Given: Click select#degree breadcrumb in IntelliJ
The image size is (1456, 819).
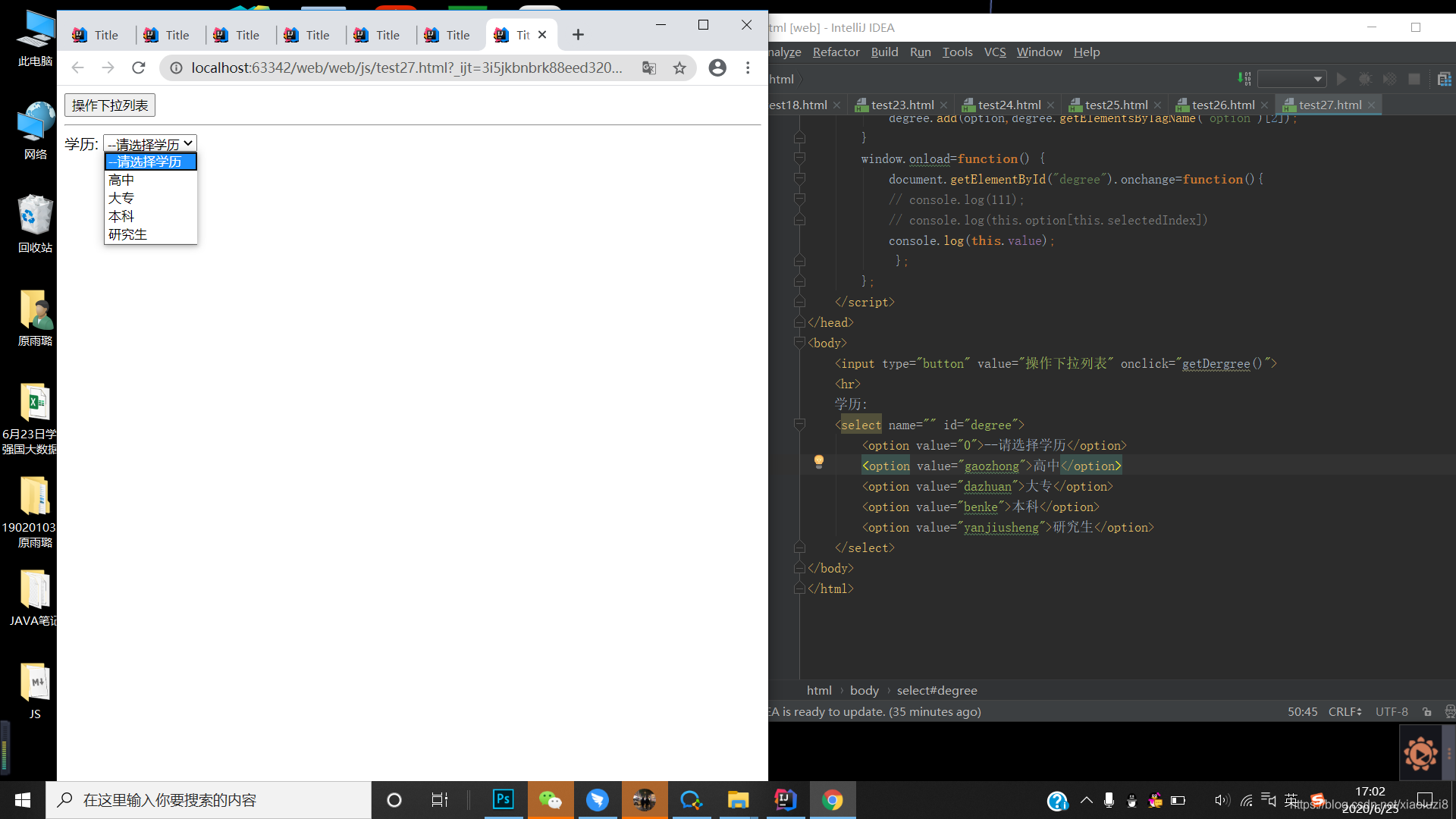Looking at the screenshot, I should [x=937, y=690].
